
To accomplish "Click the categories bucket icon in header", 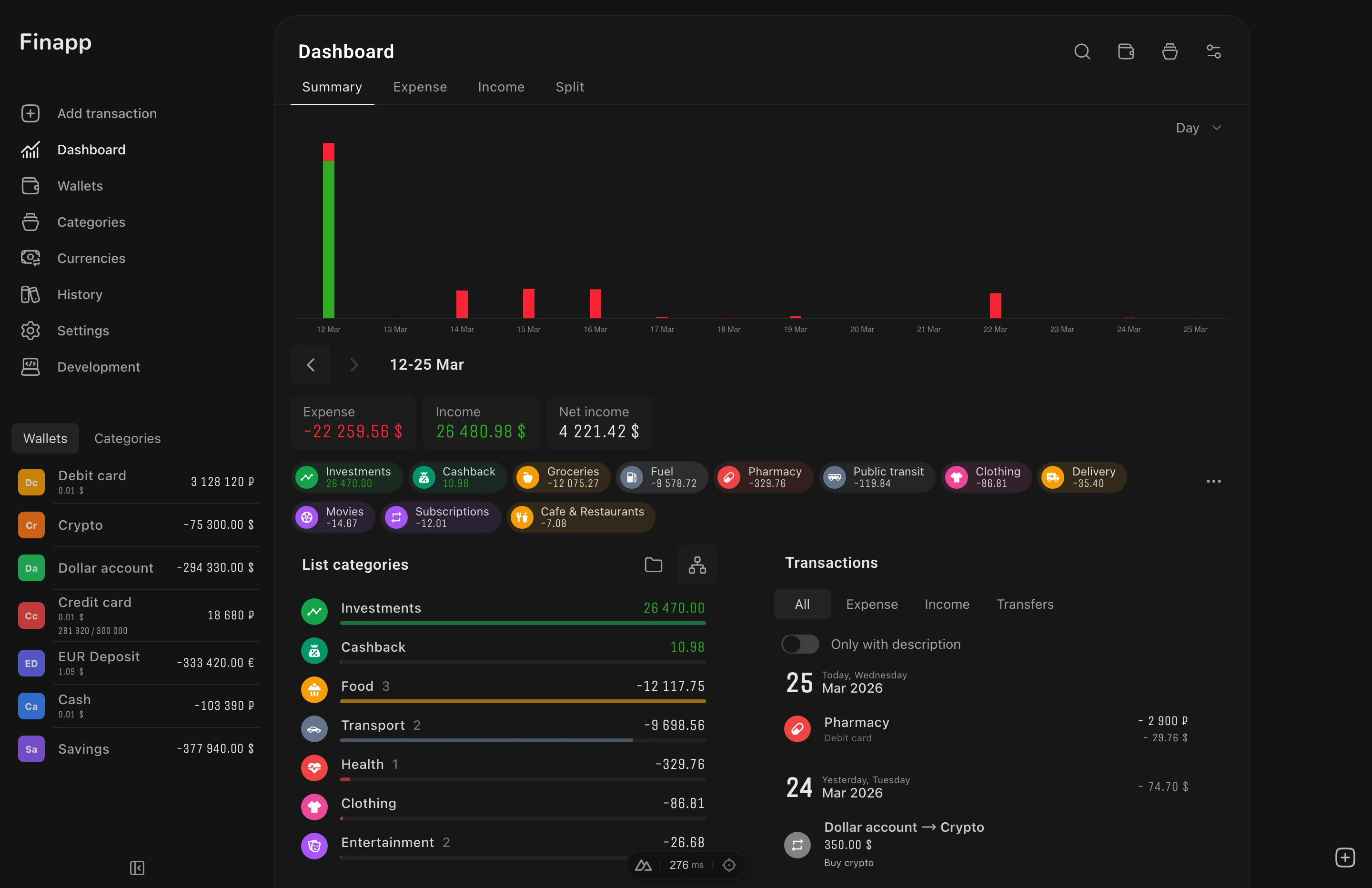I will point(1170,52).
